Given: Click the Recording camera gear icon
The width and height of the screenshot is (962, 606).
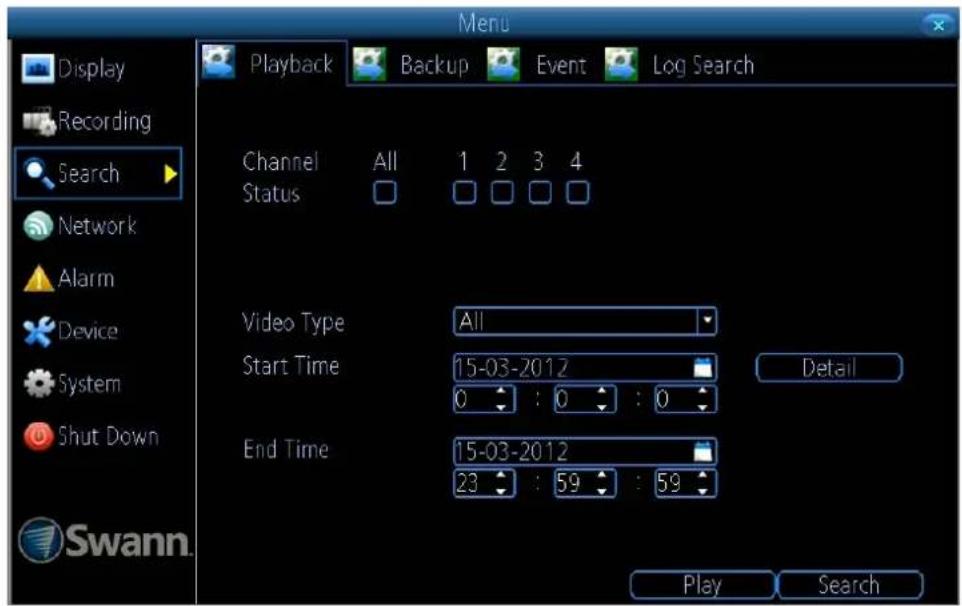Looking at the screenshot, I should pyautogui.click(x=39, y=121).
